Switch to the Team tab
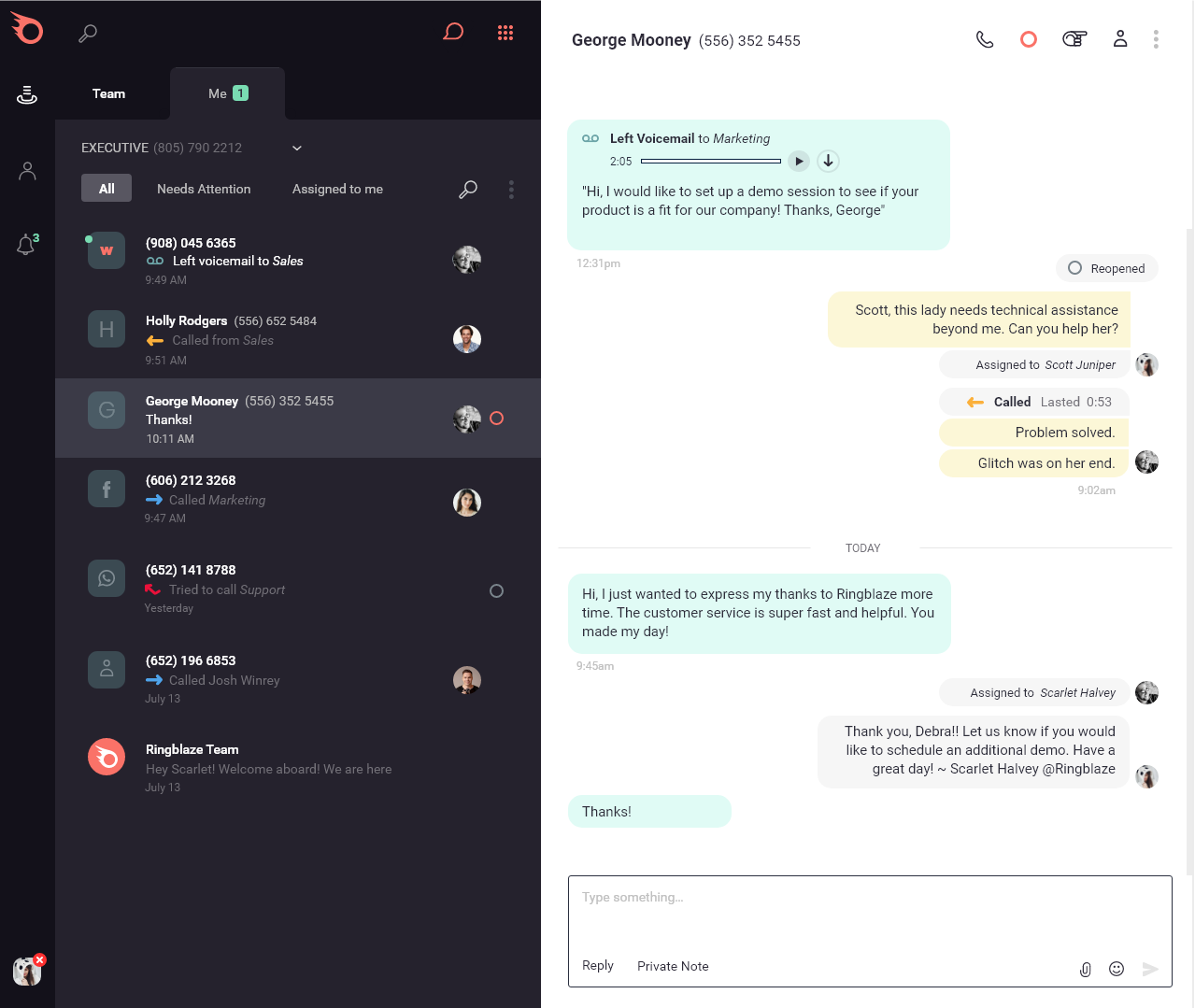 click(x=108, y=93)
